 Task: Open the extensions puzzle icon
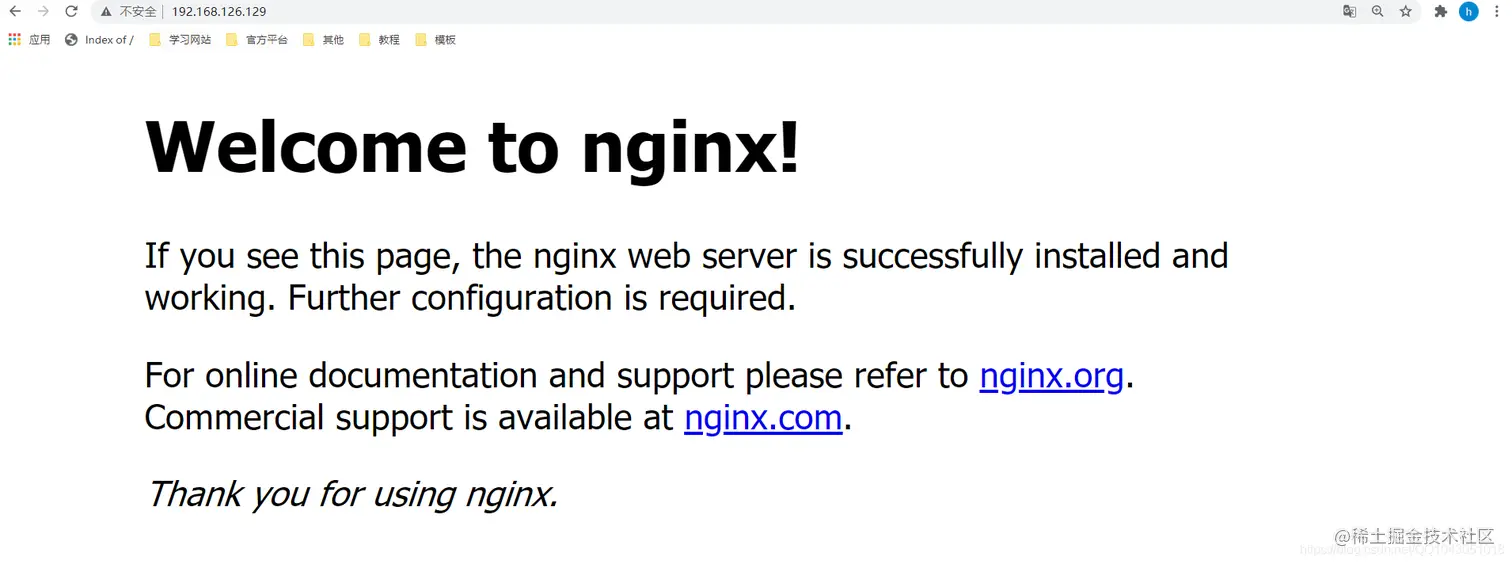[1440, 11]
